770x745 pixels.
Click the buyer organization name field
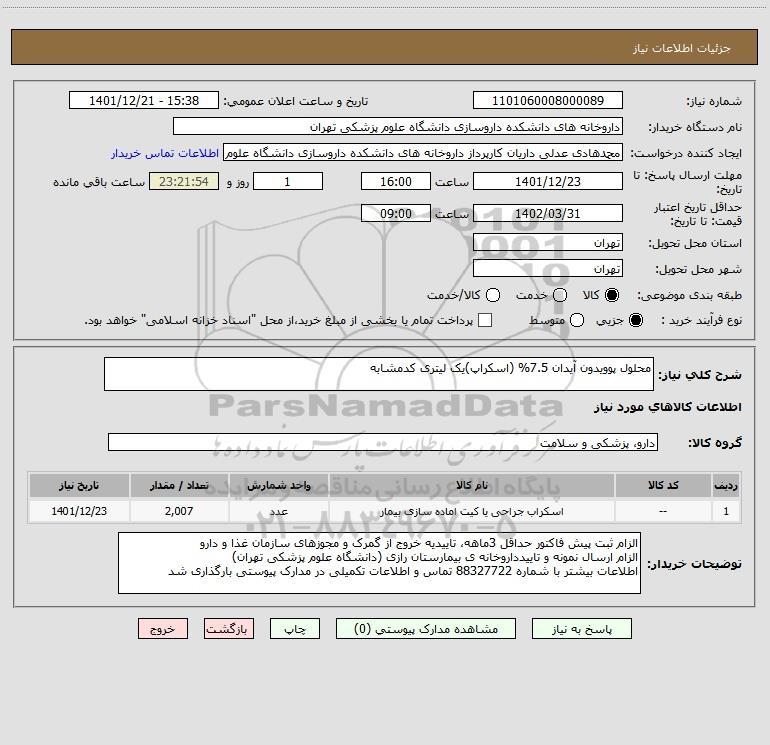pos(398,127)
